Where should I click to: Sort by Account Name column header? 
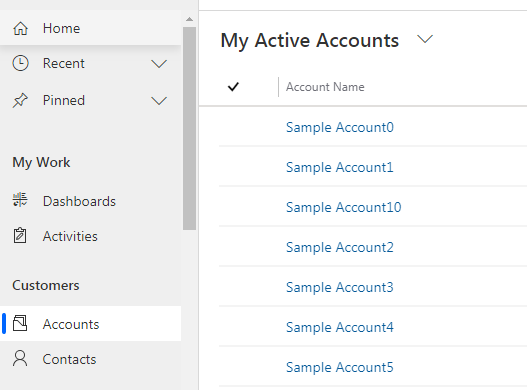[325, 87]
